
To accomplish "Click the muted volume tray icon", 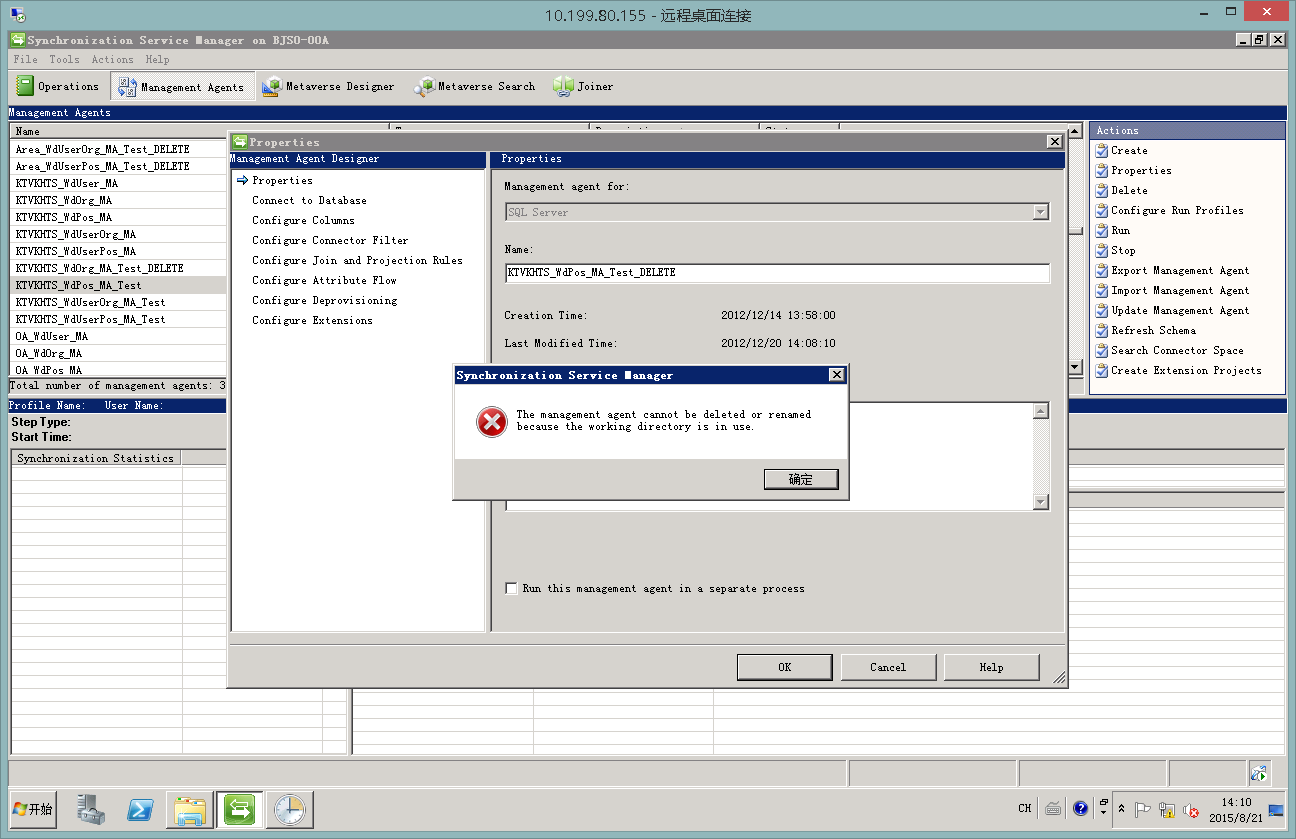I will (1190, 810).
